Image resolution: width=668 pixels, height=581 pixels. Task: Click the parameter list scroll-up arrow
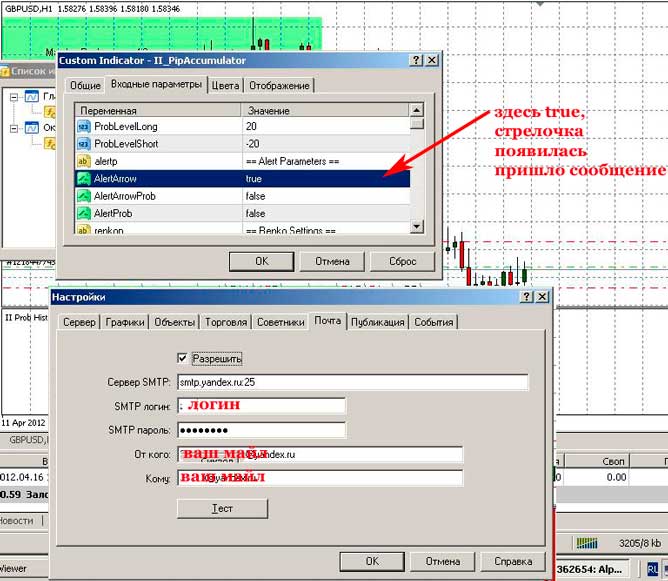[x=416, y=110]
